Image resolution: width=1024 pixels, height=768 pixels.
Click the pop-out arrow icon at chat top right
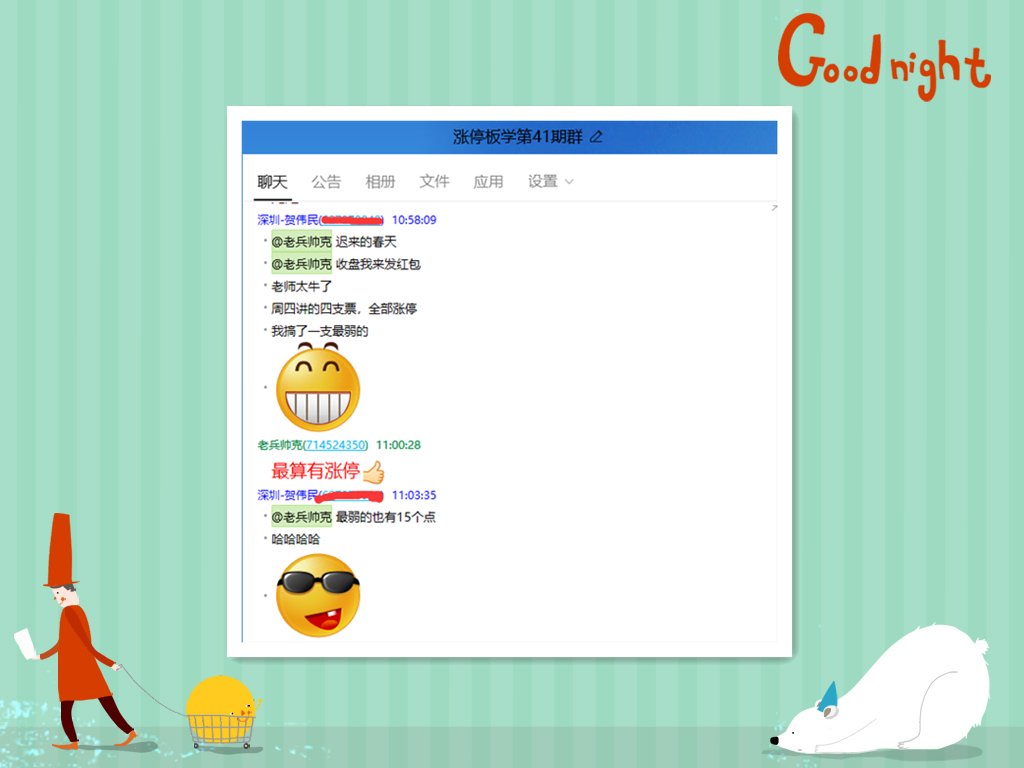[774, 208]
